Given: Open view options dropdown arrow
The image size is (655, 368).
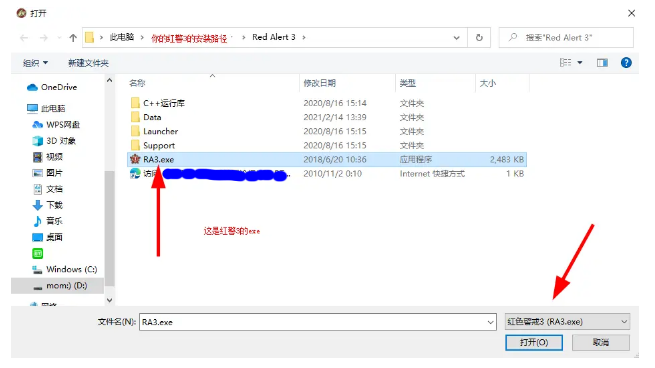Looking at the screenshot, I should (x=580, y=63).
